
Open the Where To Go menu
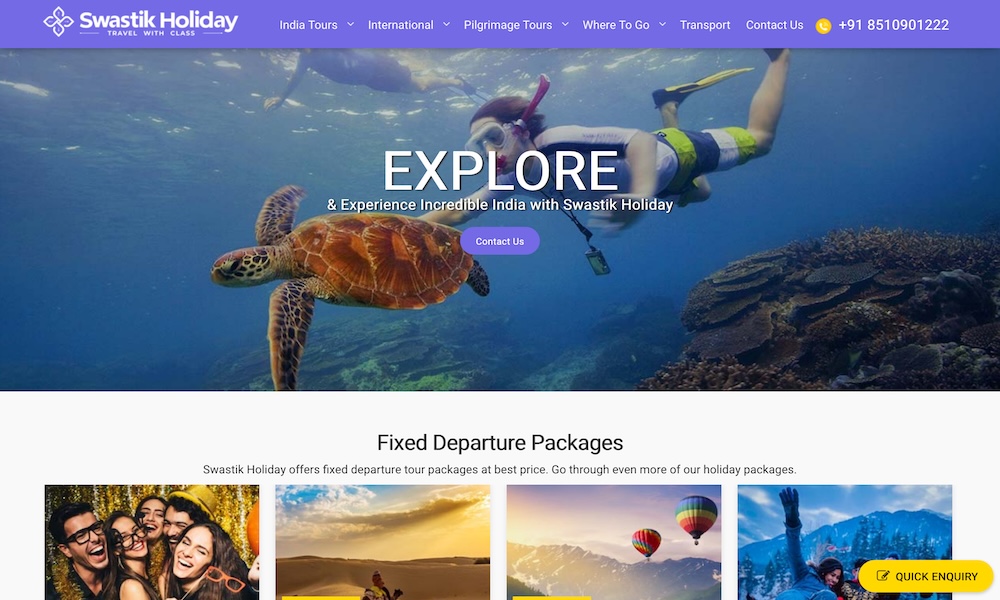[615, 25]
